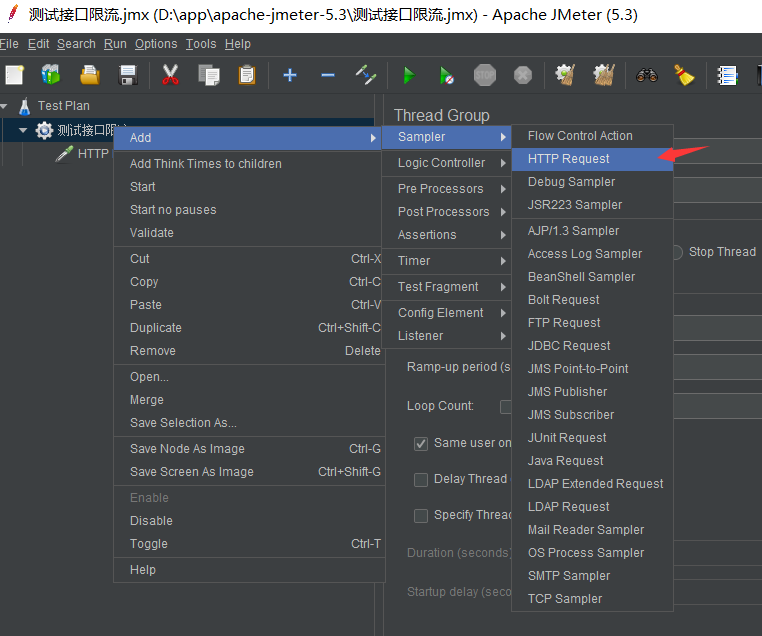Open Search with binoculars icon
Screen dimensions: 762x636
click(x=647, y=75)
